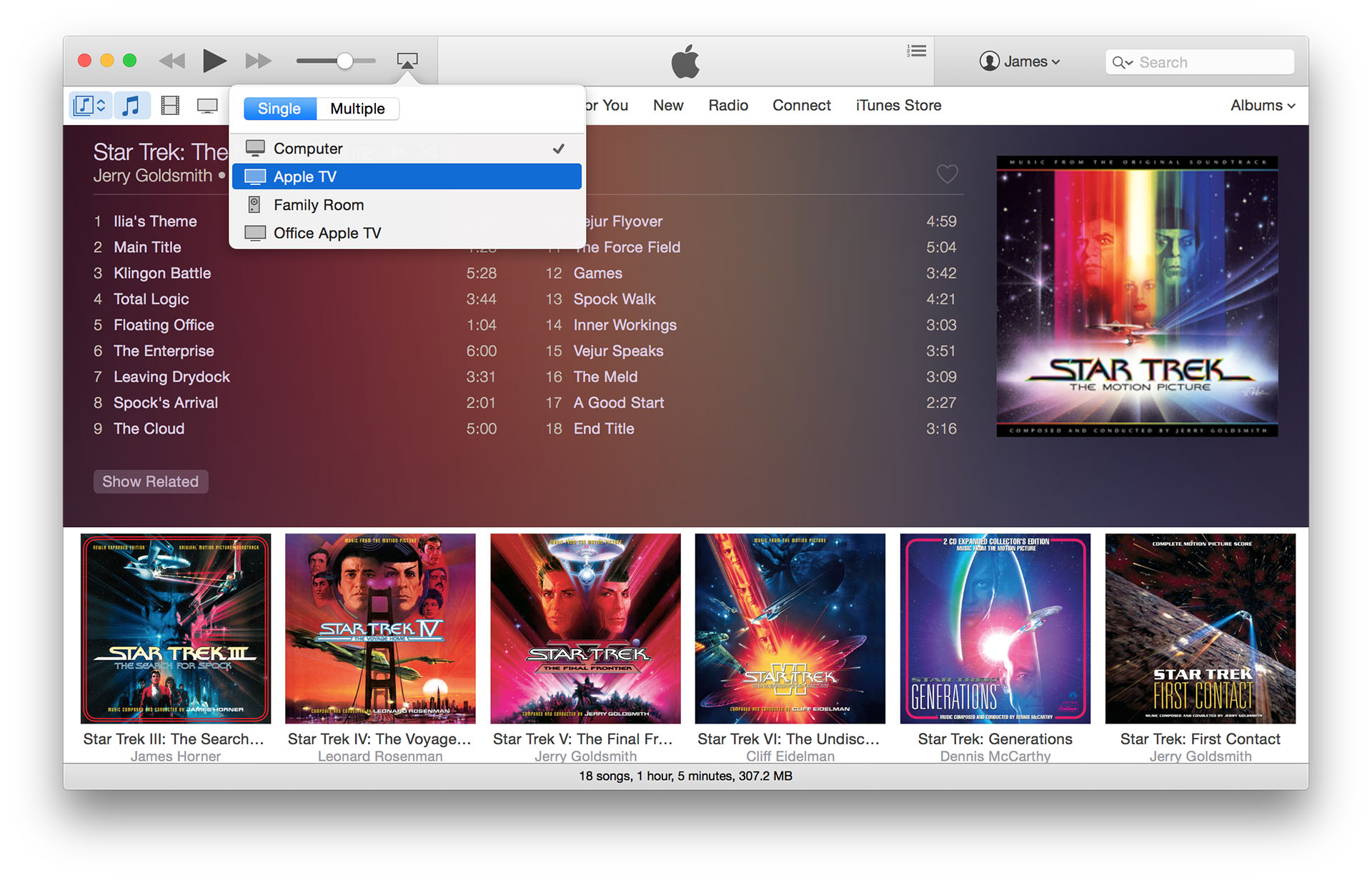Choose Family Room speaker output
The width and height of the screenshot is (1372, 880).
pos(407,205)
